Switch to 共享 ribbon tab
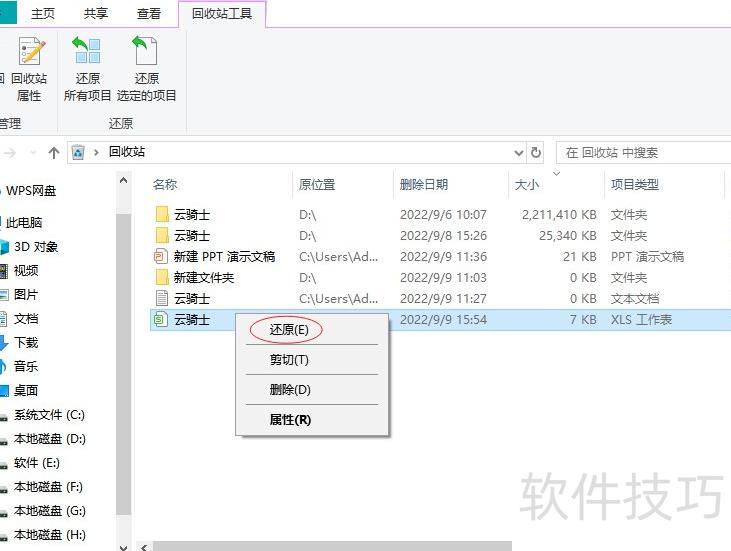Screen dimensions: 731x551 (x=96, y=14)
